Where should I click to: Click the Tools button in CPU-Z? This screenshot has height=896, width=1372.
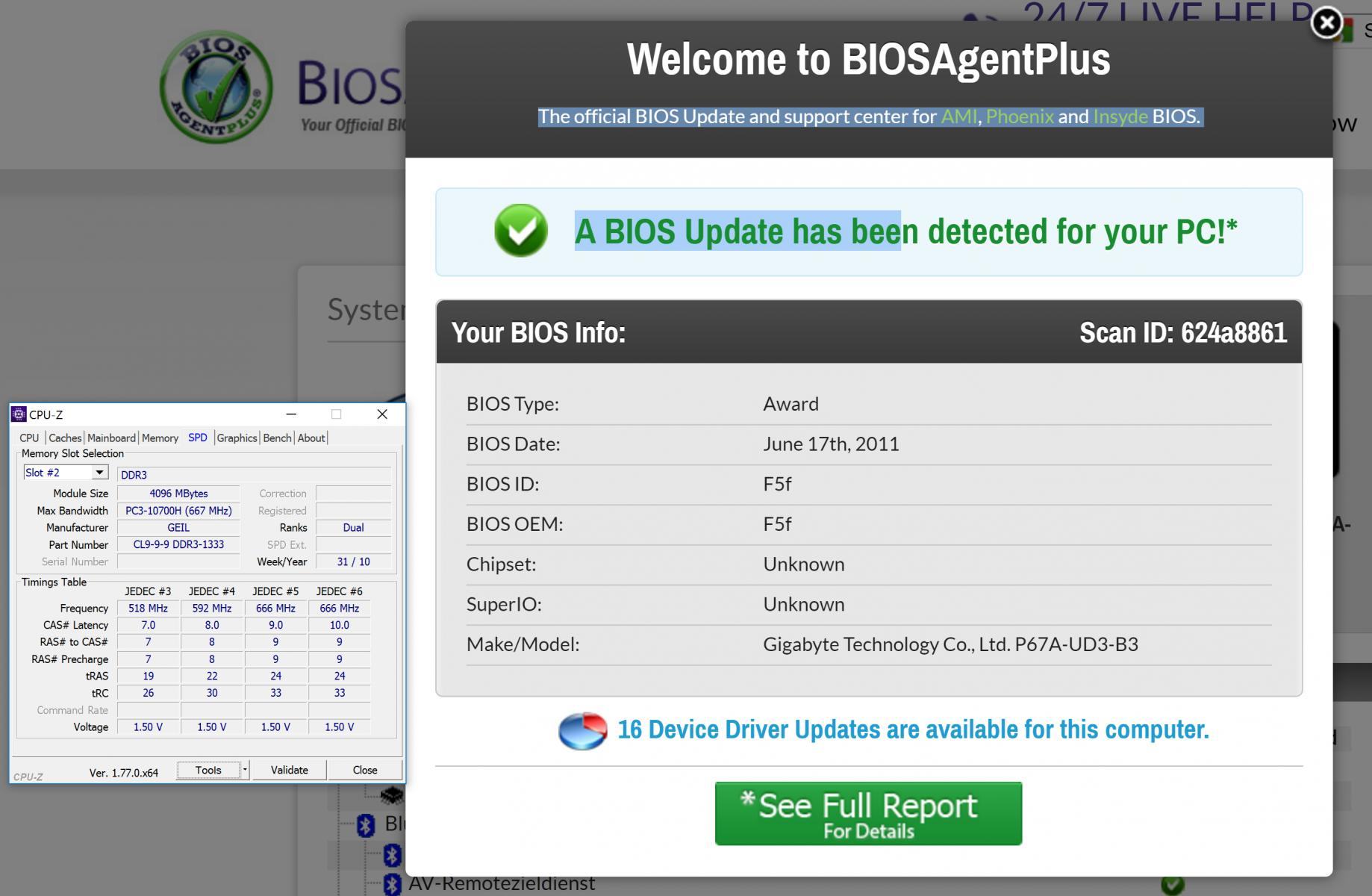[208, 770]
